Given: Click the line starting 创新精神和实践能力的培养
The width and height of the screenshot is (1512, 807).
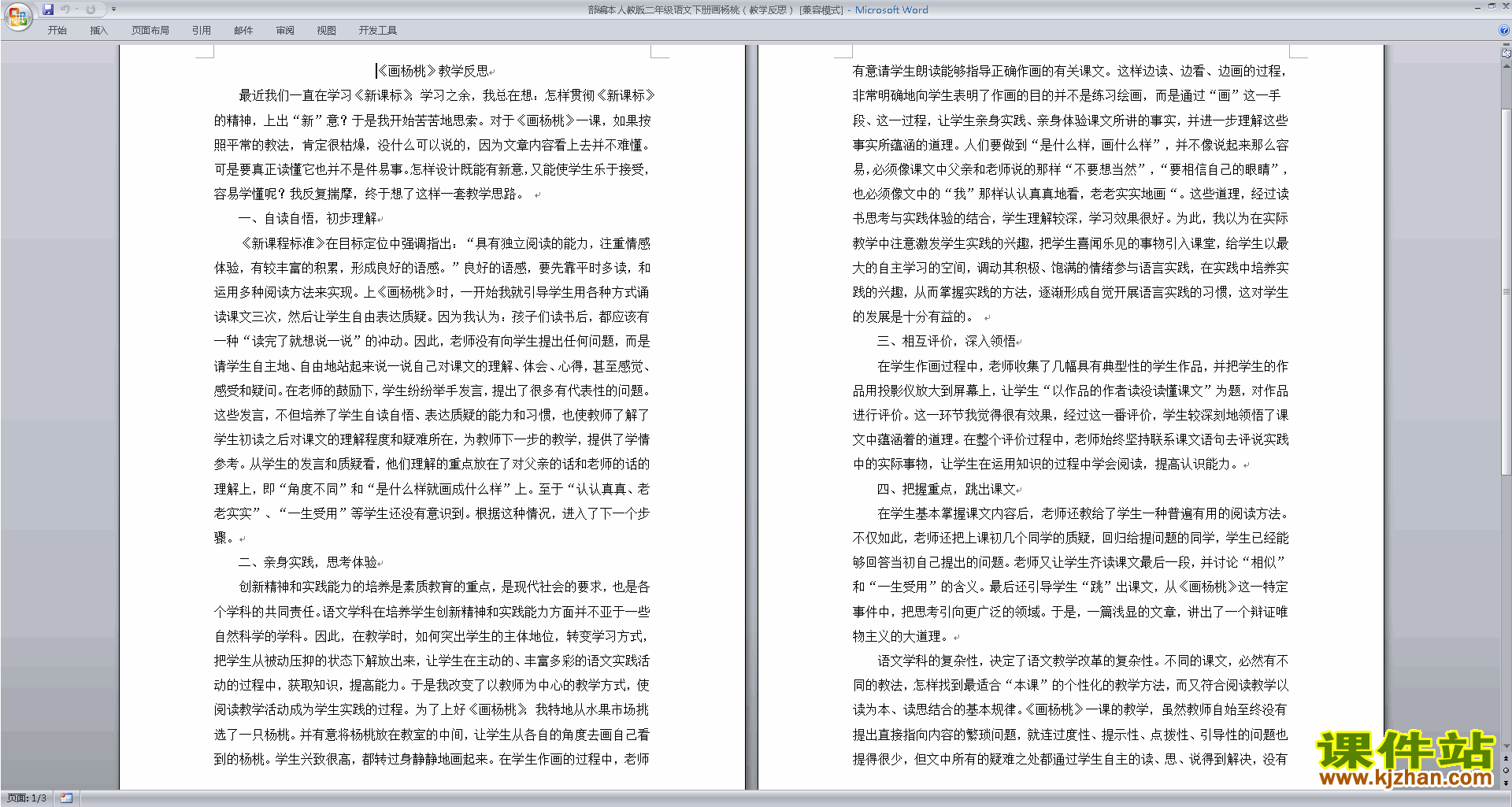Looking at the screenshot, I should [x=445, y=587].
